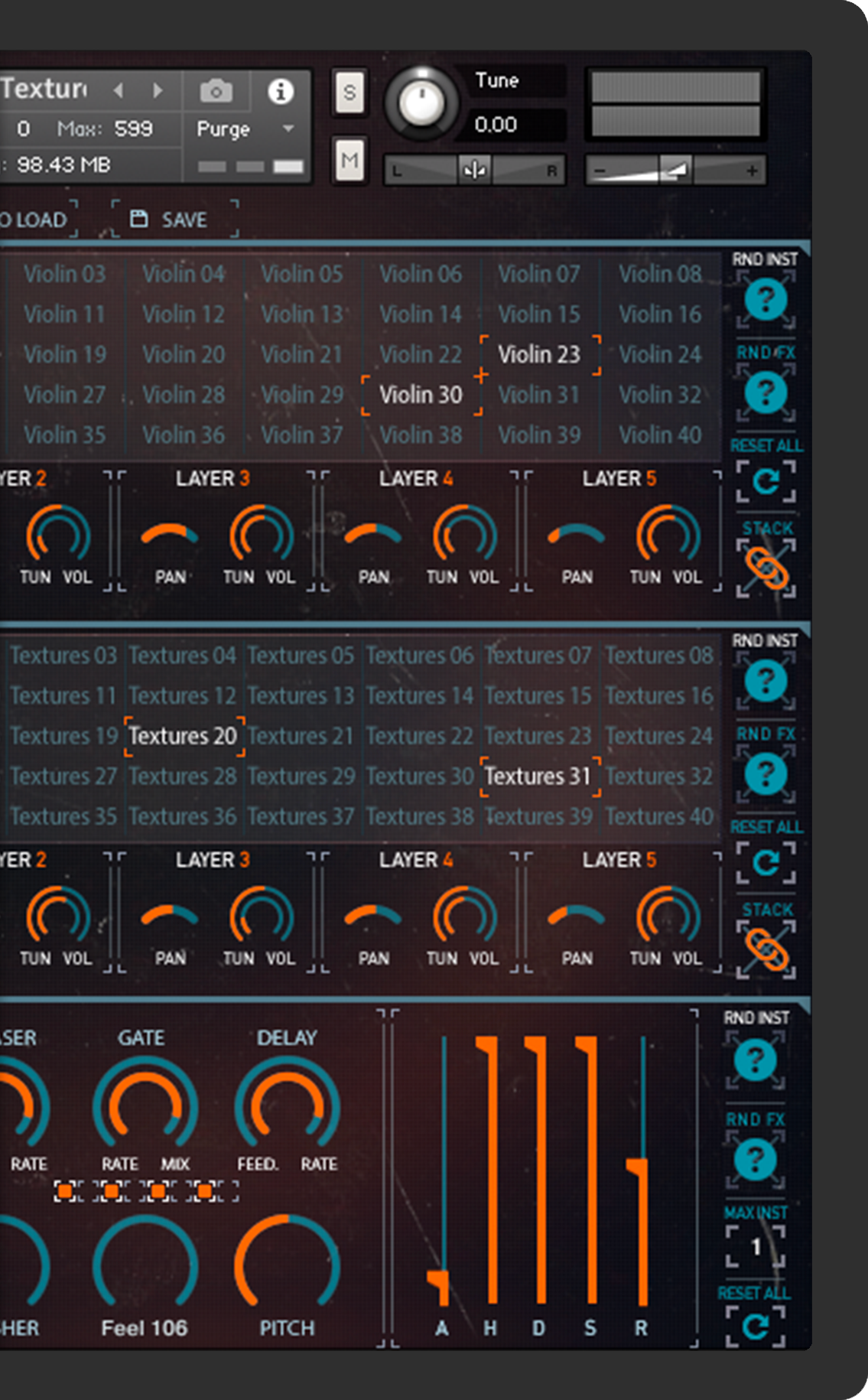This screenshot has height=1400, width=868.
Task: Deselect the highlighted Textures 20 cell
Action: point(184,736)
